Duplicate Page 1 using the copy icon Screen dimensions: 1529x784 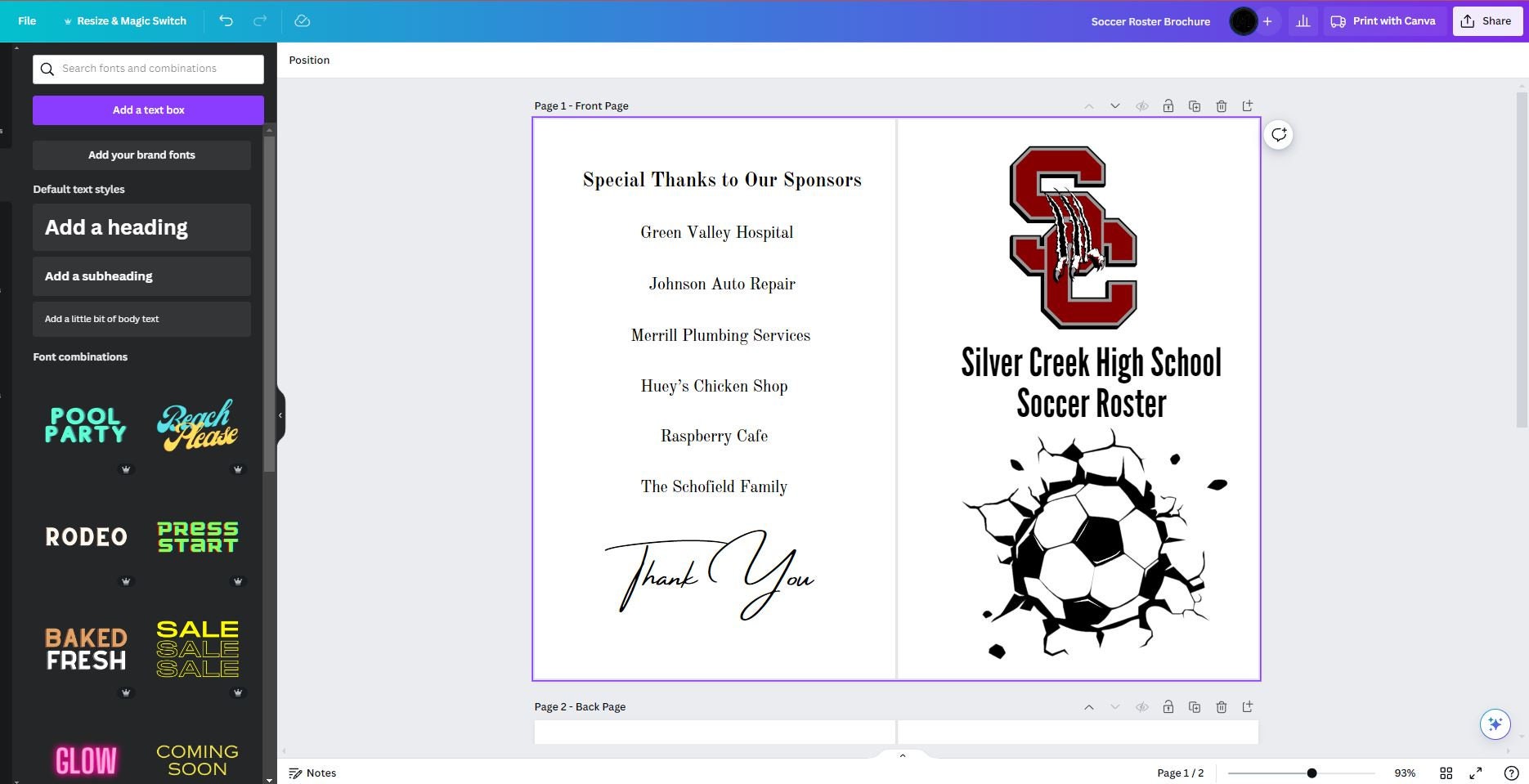click(1195, 105)
